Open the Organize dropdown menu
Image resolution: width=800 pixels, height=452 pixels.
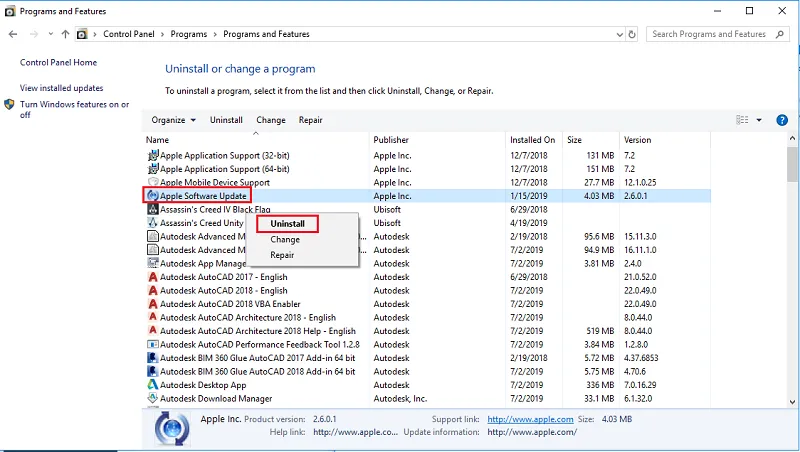point(172,120)
